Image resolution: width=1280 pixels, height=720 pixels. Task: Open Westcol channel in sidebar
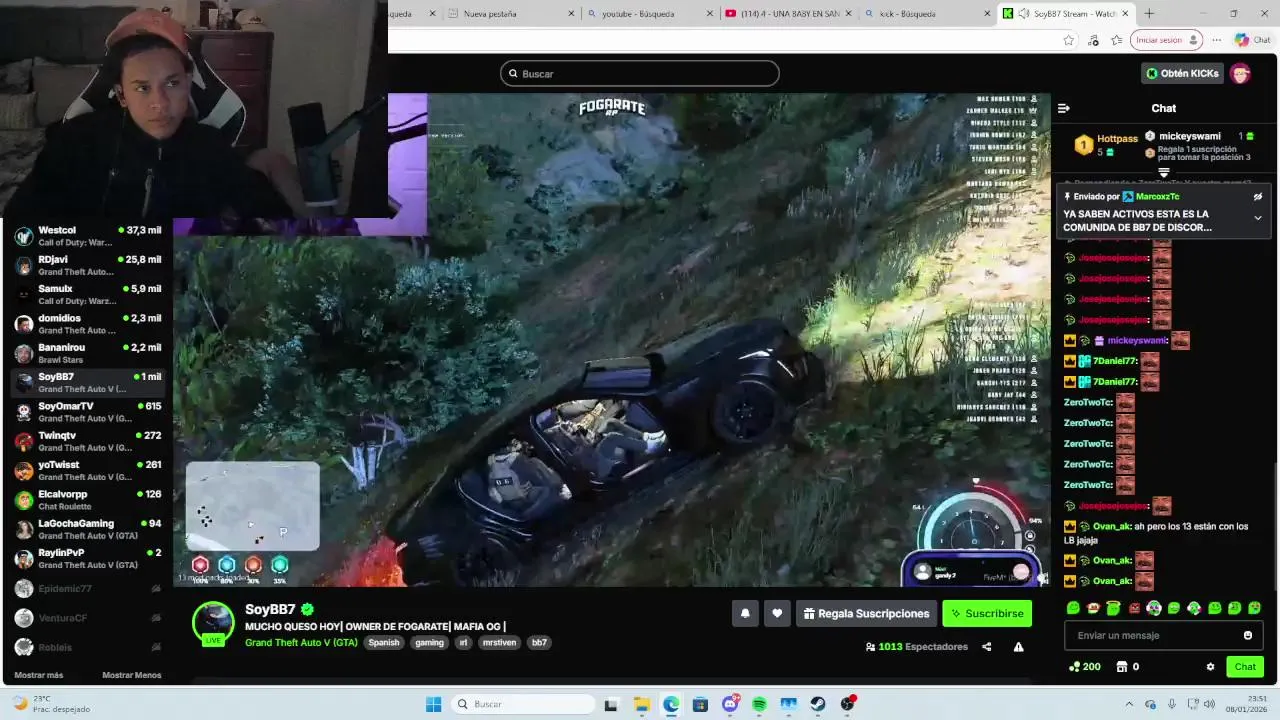[88, 236]
